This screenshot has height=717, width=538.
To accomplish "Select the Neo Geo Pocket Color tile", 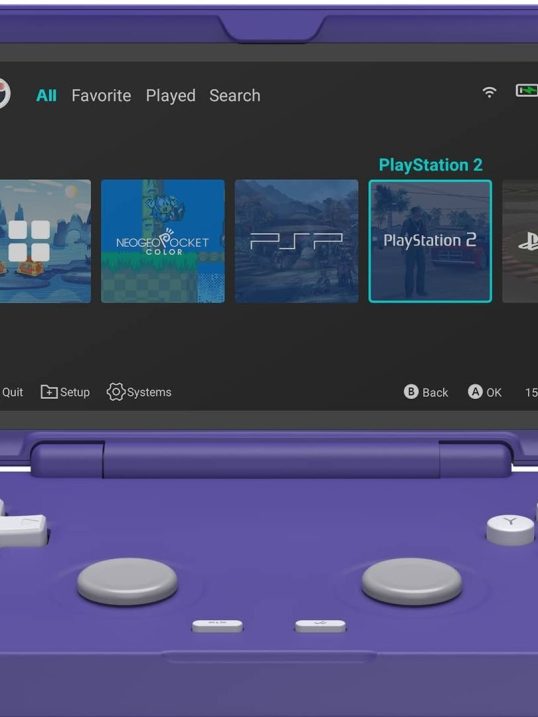I will pos(163,241).
